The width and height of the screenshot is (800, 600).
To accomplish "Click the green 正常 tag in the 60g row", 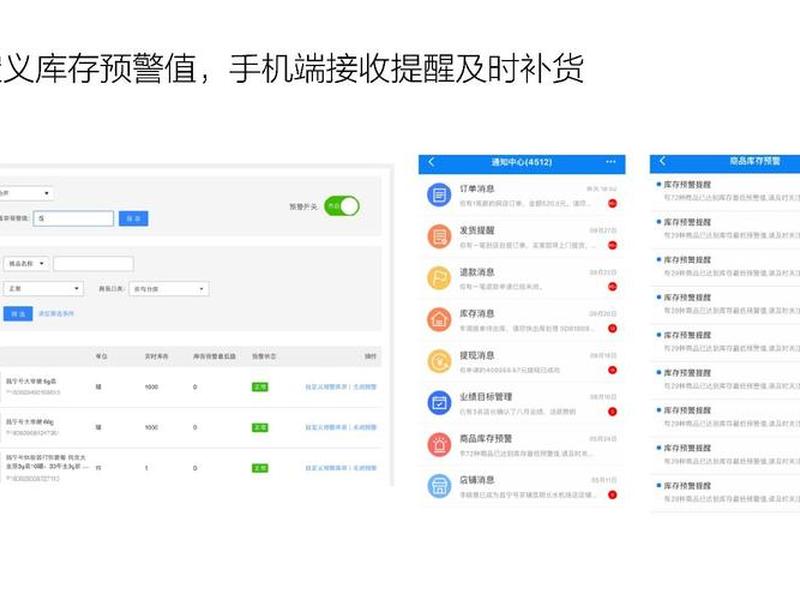I will point(260,428).
